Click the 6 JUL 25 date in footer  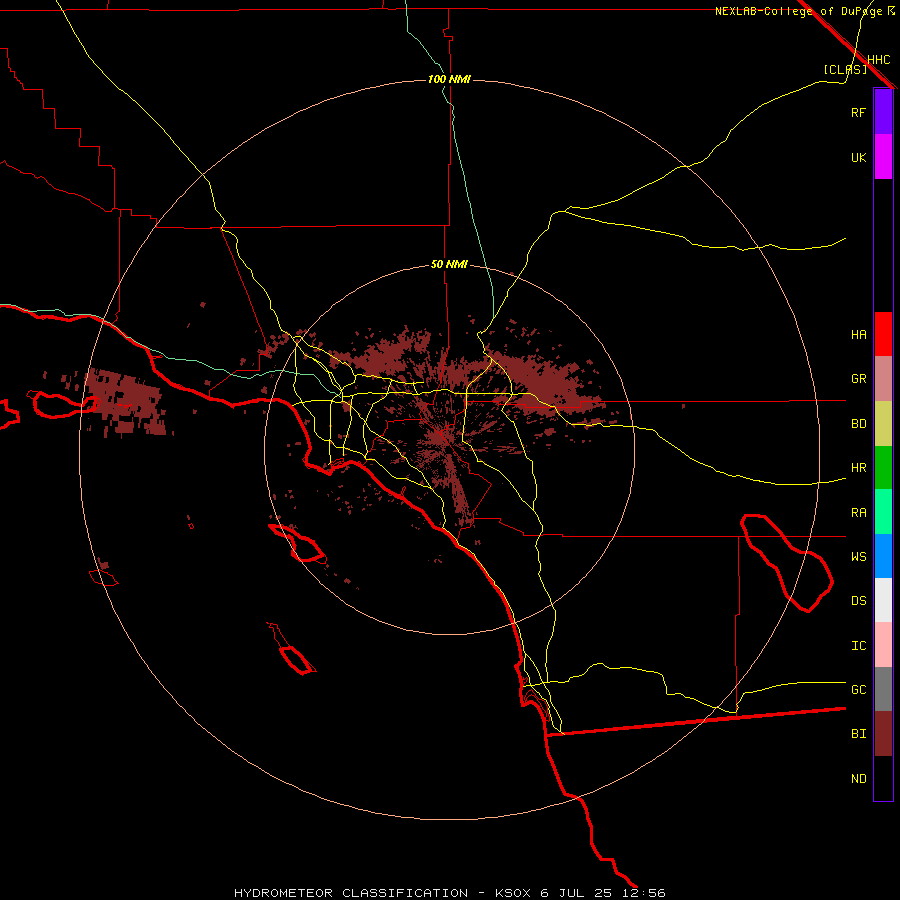tap(578, 893)
